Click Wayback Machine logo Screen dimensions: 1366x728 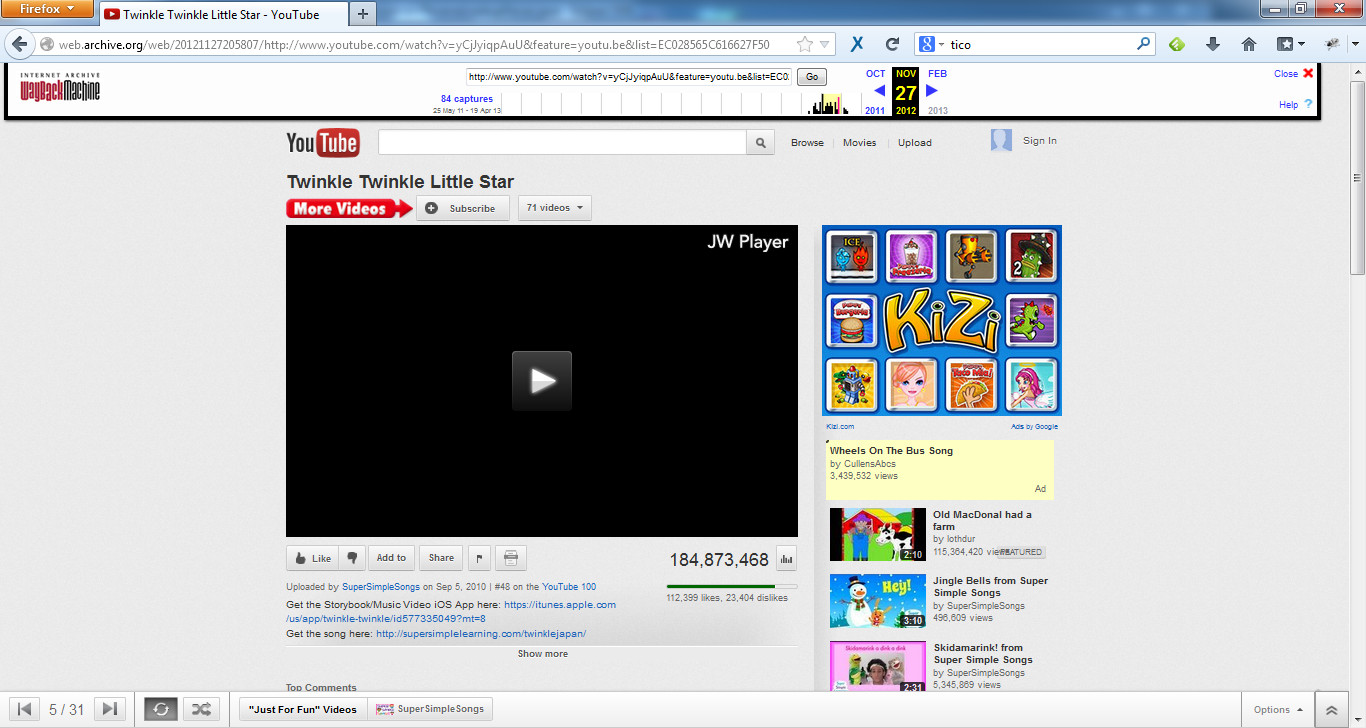click(60, 88)
